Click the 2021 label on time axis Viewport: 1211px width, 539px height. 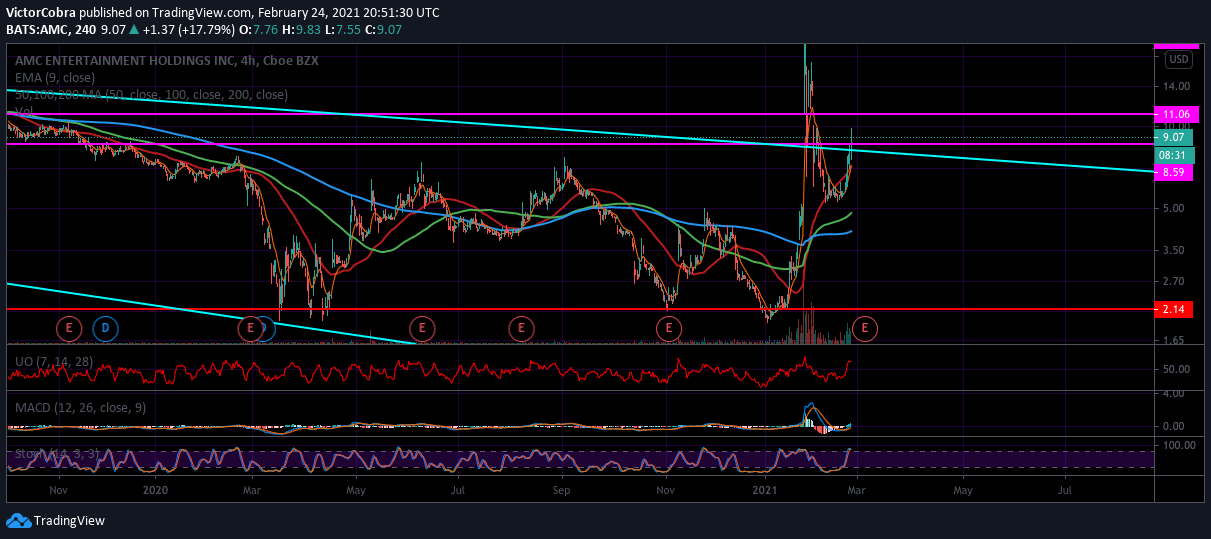[764, 491]
